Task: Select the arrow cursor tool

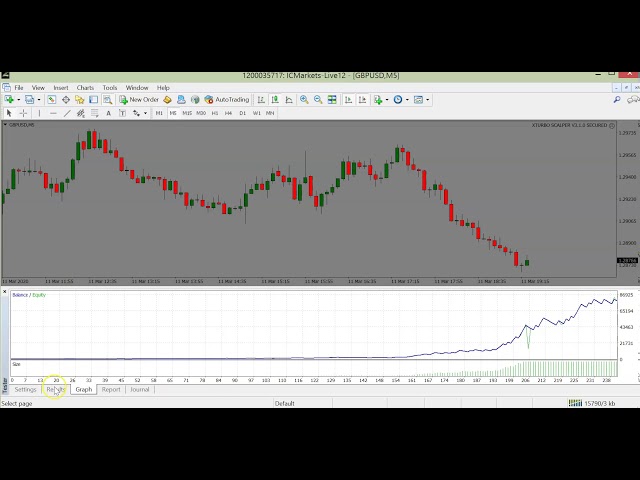Action: click(9, 113)
